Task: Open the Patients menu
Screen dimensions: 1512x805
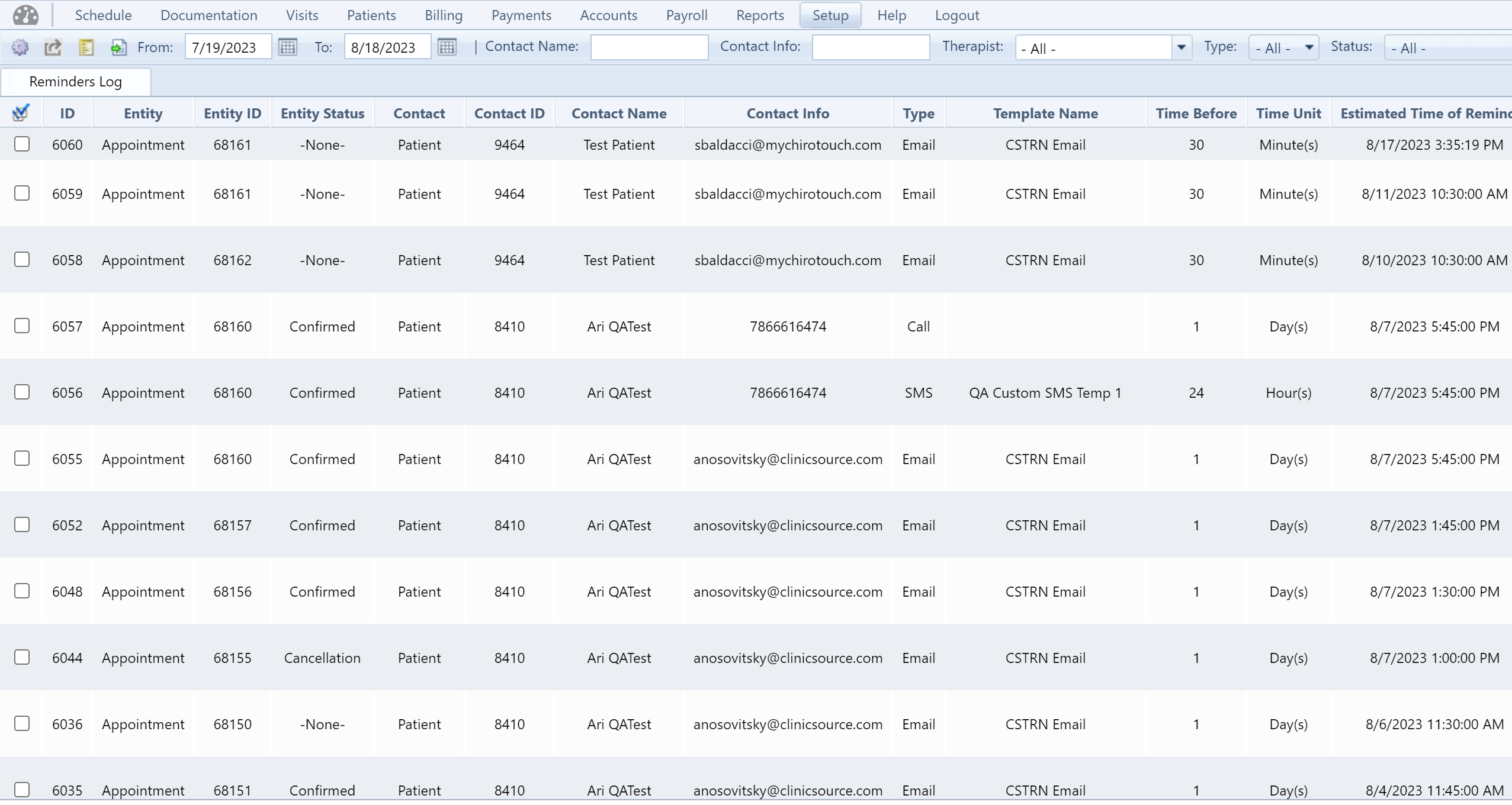Action: click(x=371, y=15)
